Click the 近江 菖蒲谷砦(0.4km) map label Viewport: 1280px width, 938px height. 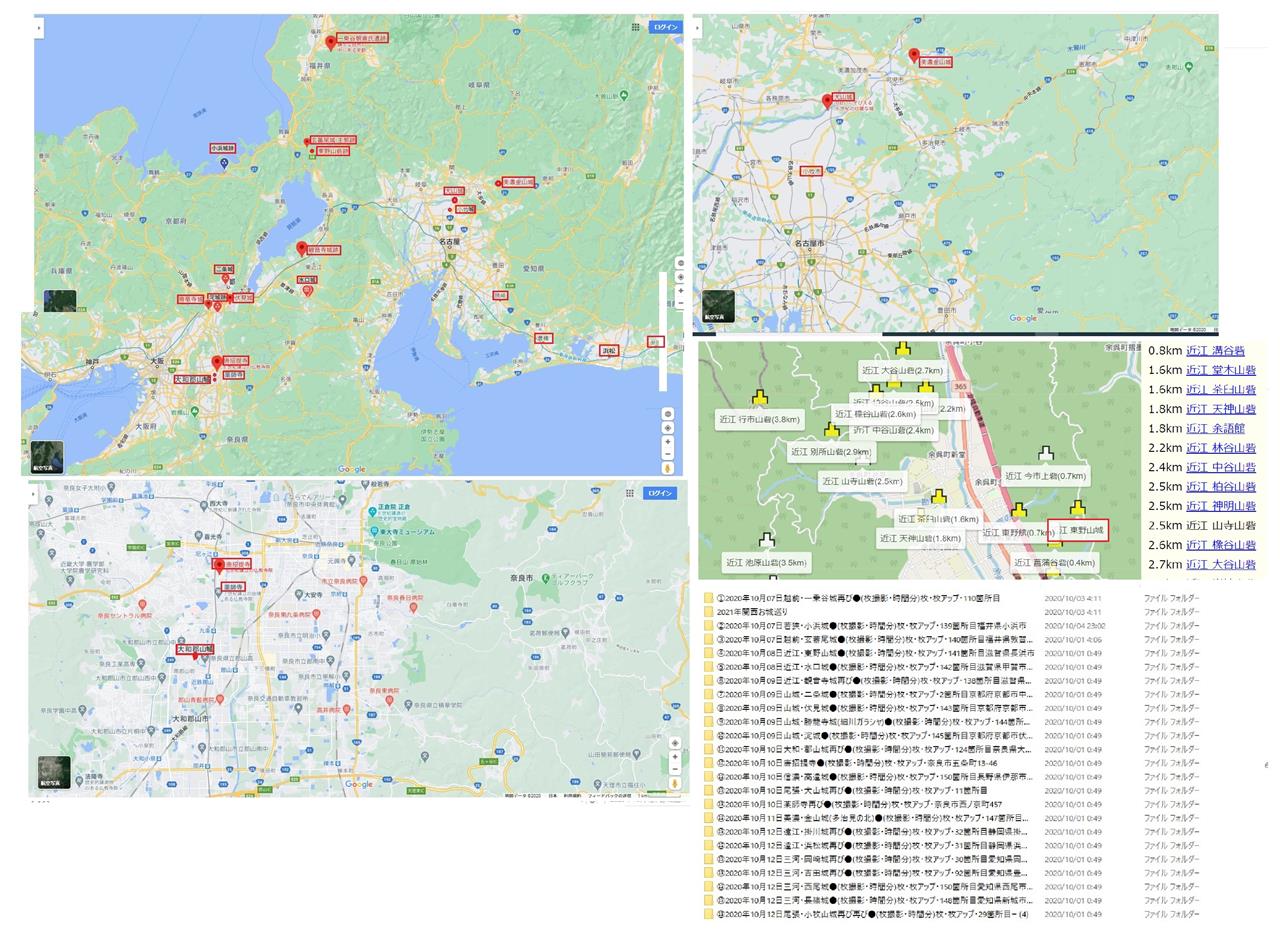pos(1054,562)
